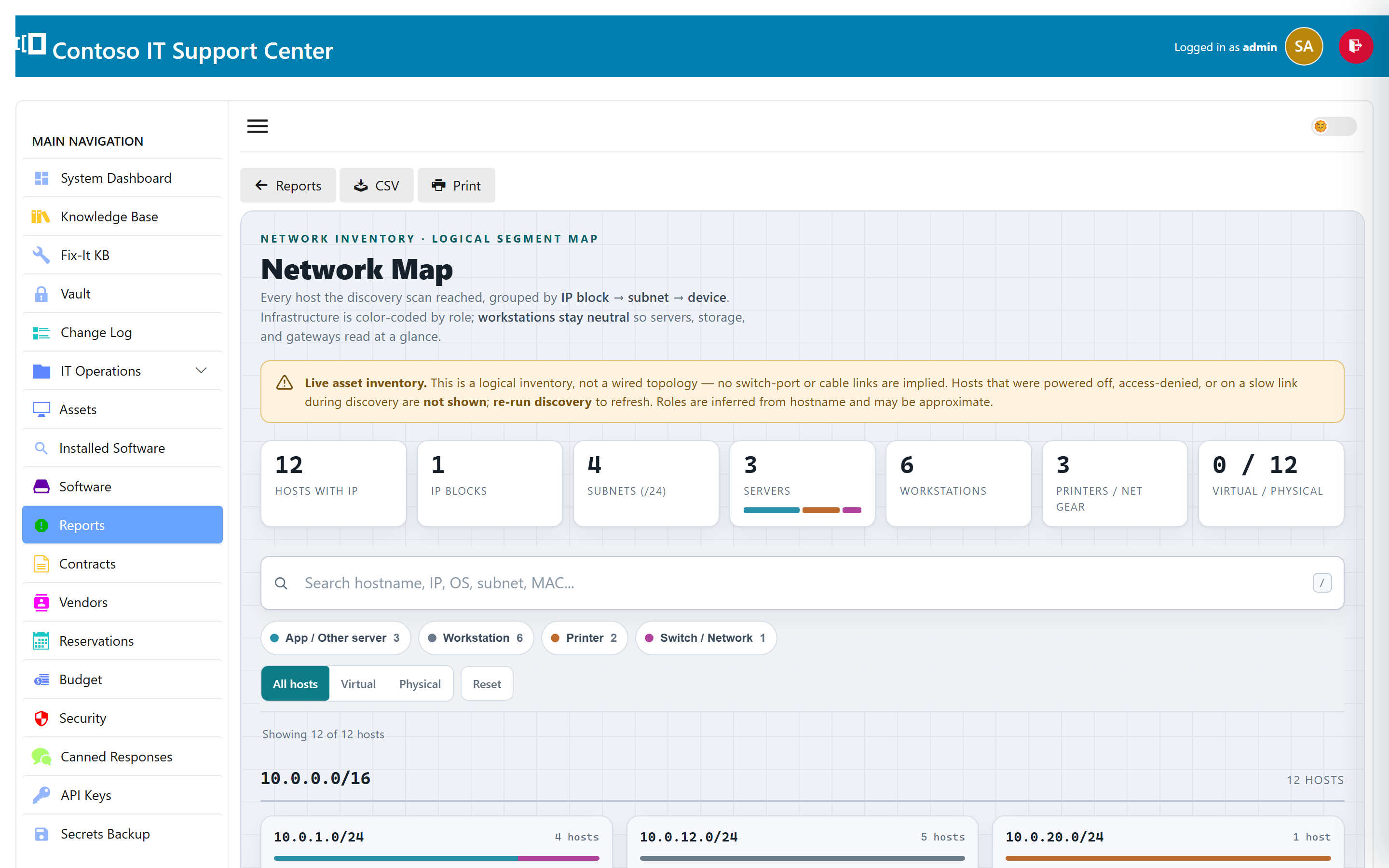The image size is (1389, 868).
Task: Click the Canned Responses chat bubble icon
Action: tap(41, 757)
